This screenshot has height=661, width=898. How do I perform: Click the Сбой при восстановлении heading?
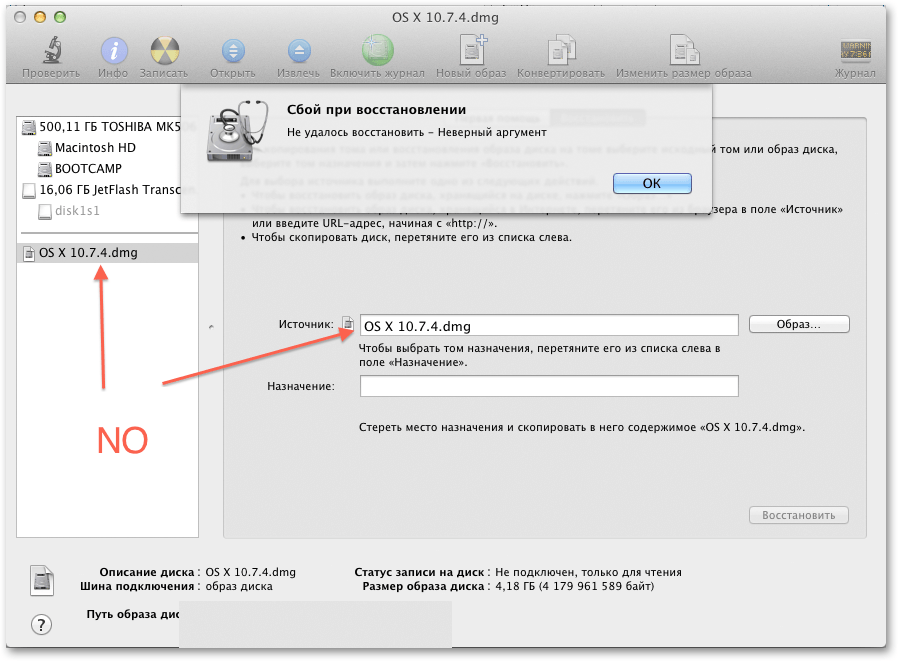[376, 109]
